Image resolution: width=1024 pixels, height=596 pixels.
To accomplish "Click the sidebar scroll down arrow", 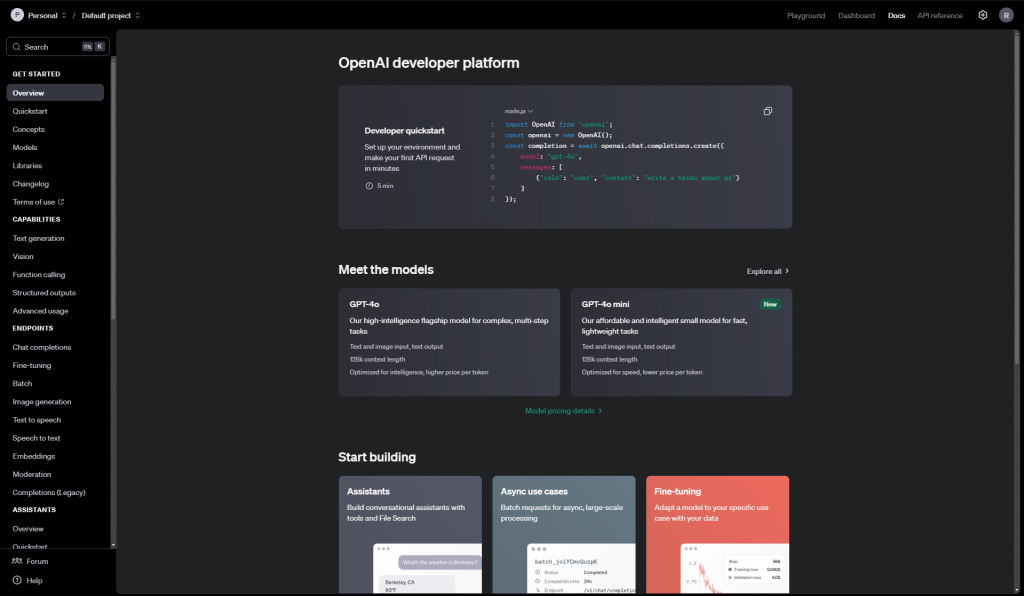I will click(x=113, y=545).
